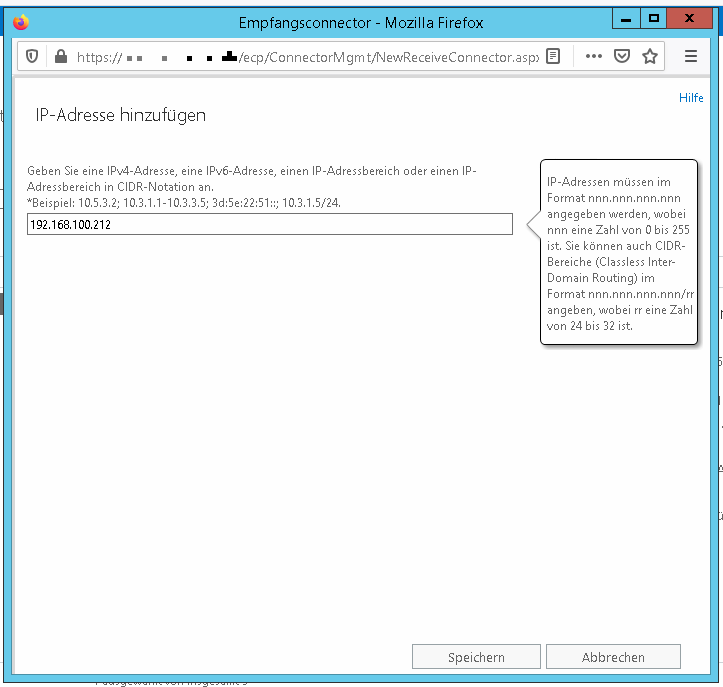Viewport: 723px width, 687px height.
Task: Click the window title 'Empfangsconnector - Mozilla Firefox'
Action: tap(361, 22)
